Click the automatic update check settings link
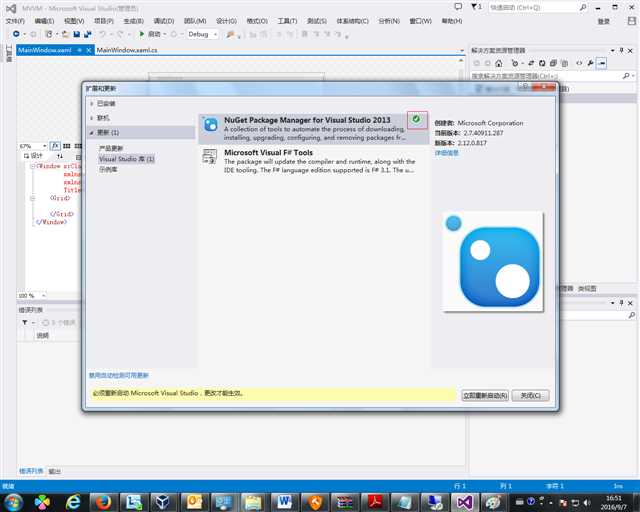640x512 pixels. point(119,375)
